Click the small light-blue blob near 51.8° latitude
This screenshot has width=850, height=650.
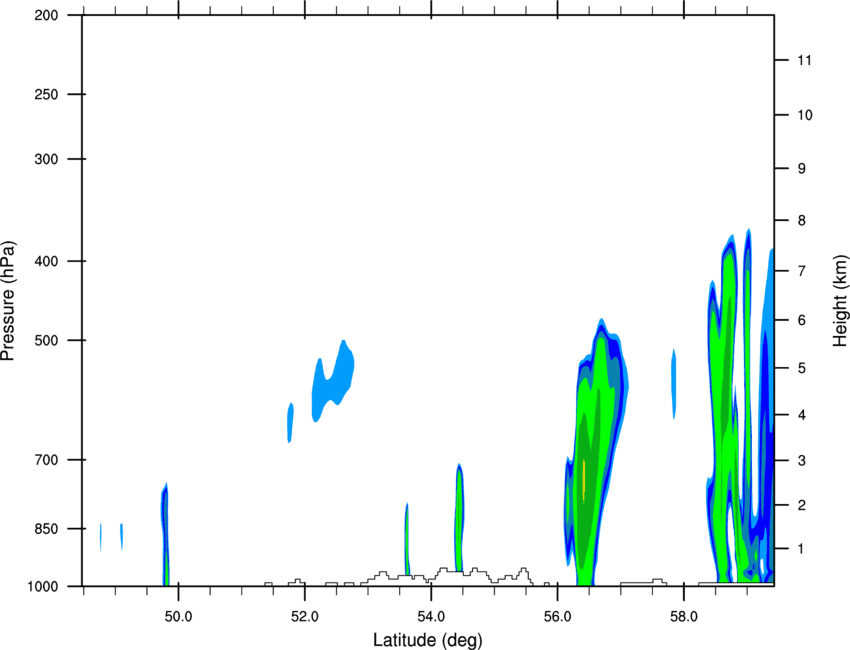pos(290,423)
